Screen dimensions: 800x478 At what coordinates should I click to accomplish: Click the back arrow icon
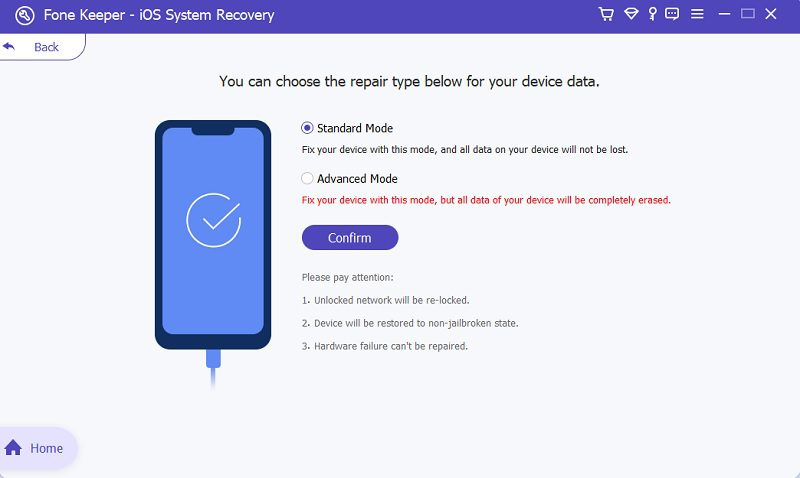(10, 47)
